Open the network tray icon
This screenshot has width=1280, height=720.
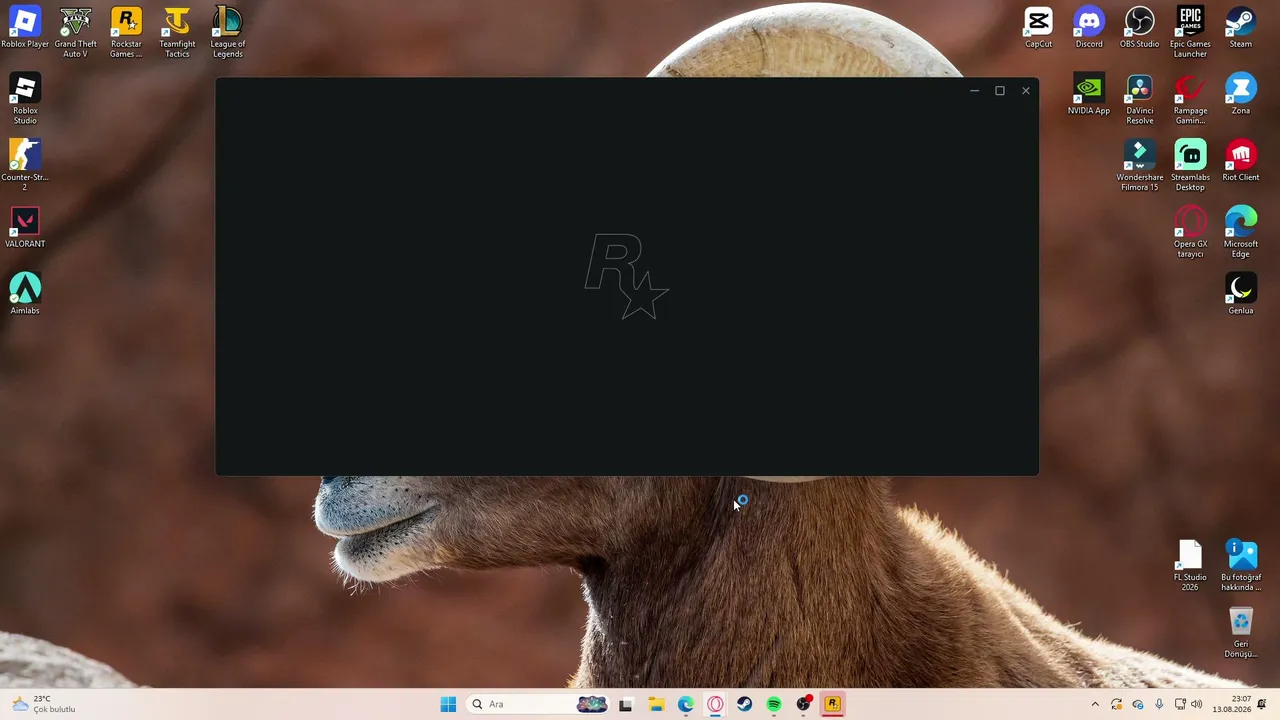pyautogui.click(x=1180, y=704)
